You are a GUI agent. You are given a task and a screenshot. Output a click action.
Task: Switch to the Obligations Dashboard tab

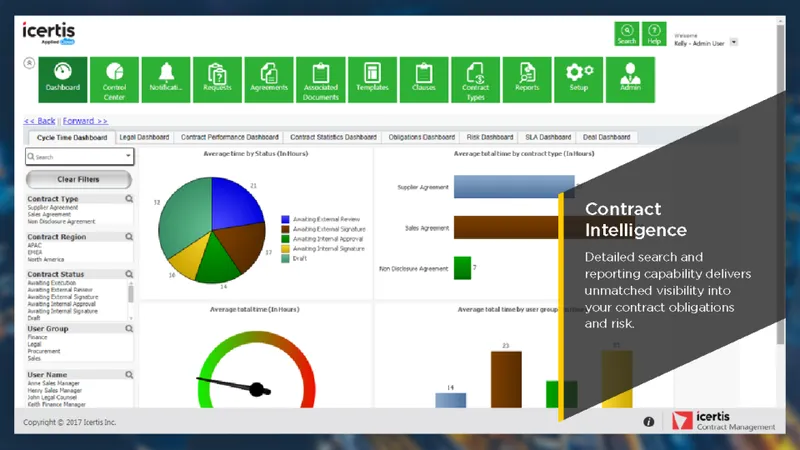pyautogui.click(x=421, y=137)
